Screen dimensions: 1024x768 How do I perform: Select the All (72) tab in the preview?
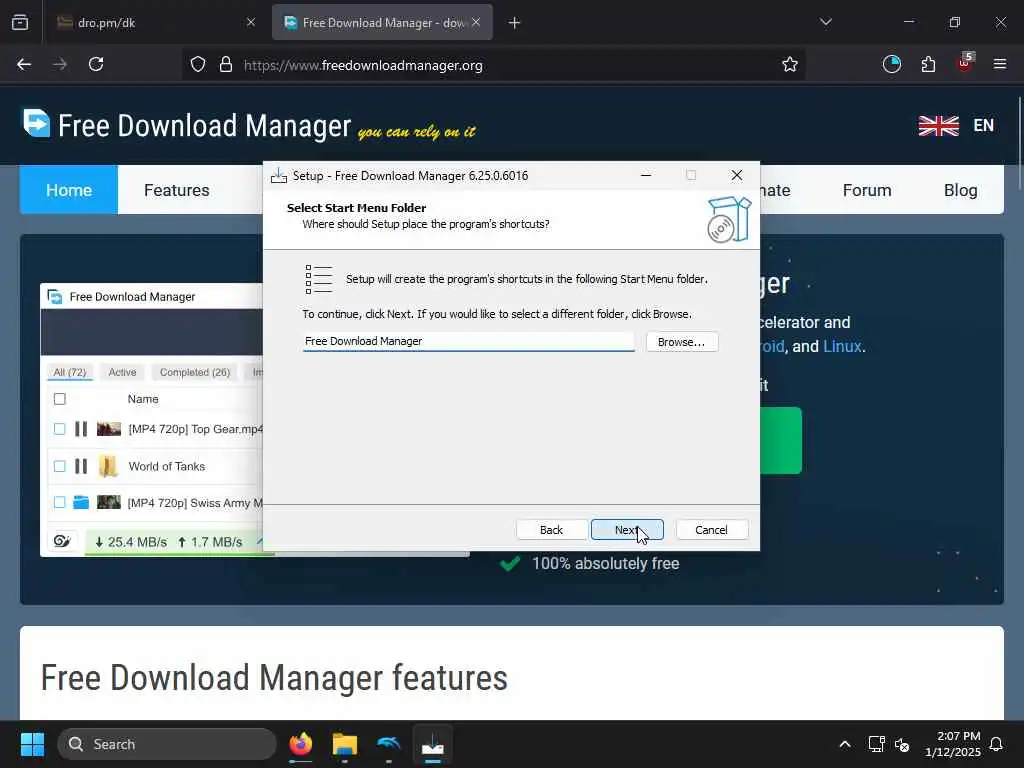[x=70, y=372]
